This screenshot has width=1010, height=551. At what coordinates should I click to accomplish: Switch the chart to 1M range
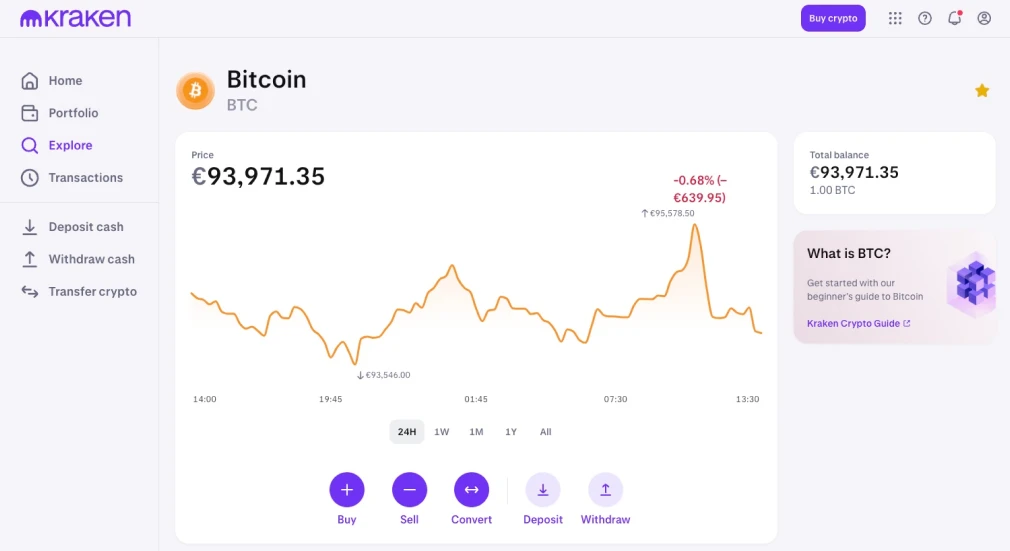pos(476,432)
